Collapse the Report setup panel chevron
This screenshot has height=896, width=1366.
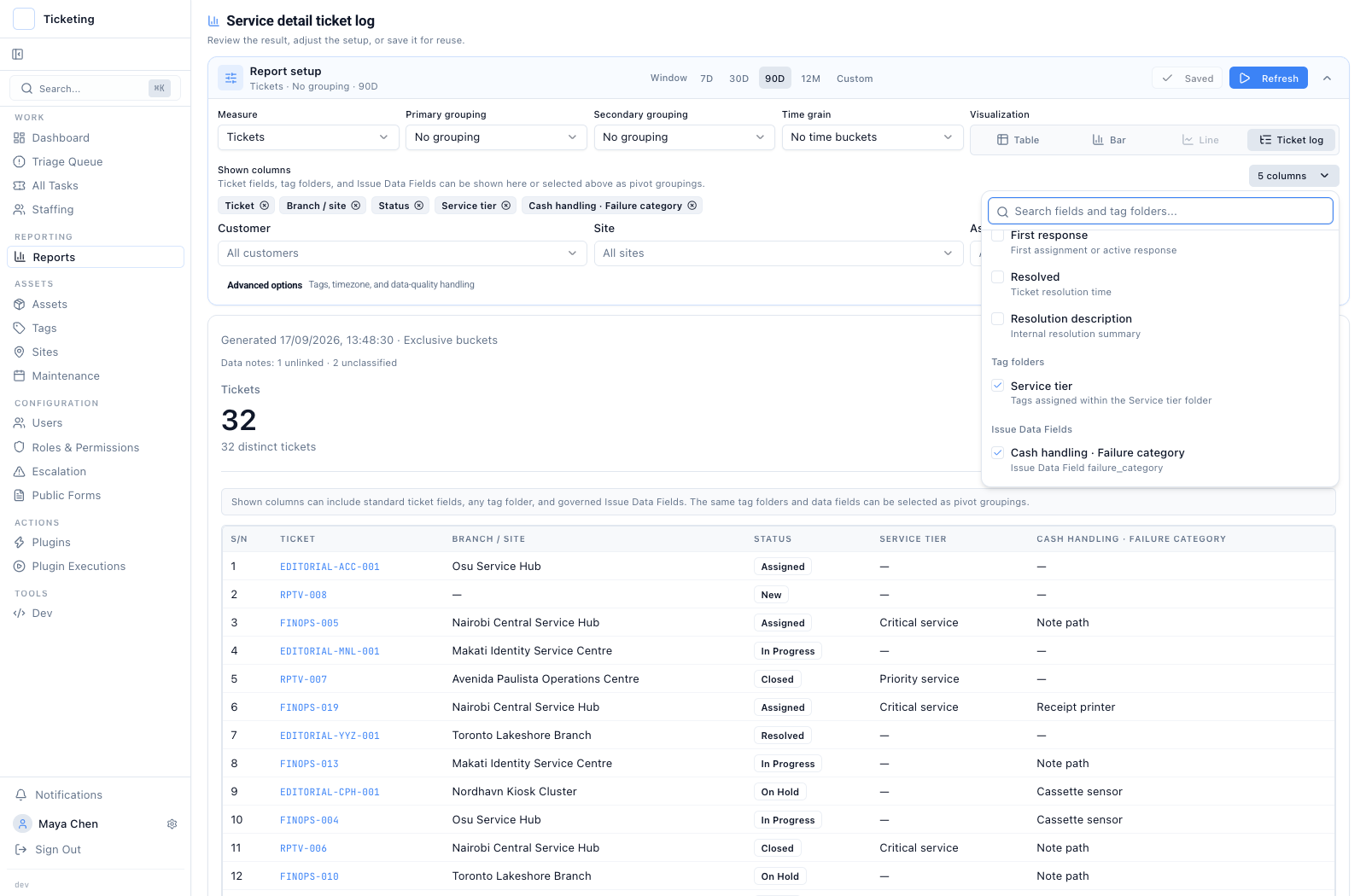(1327, 79)
